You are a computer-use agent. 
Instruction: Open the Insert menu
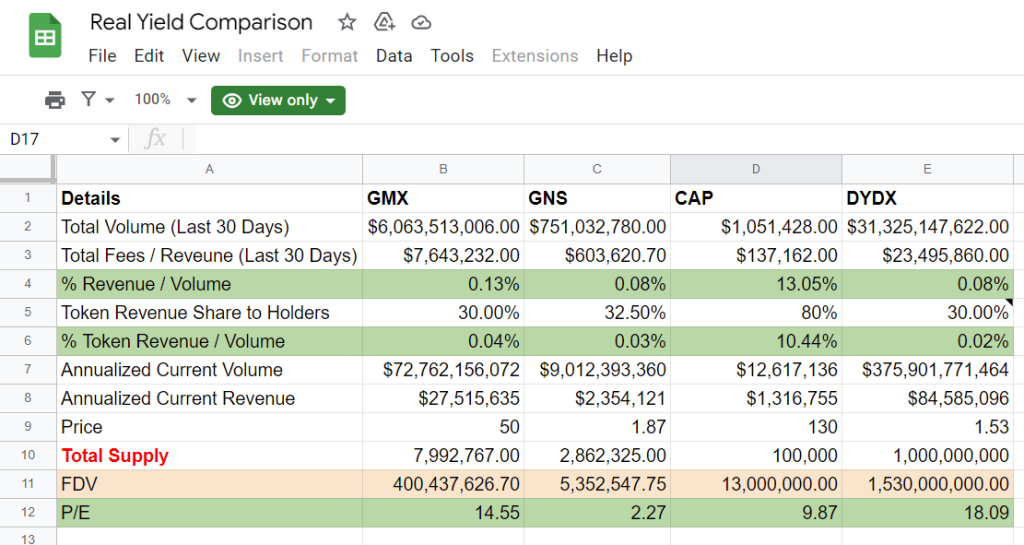[261, 56]
